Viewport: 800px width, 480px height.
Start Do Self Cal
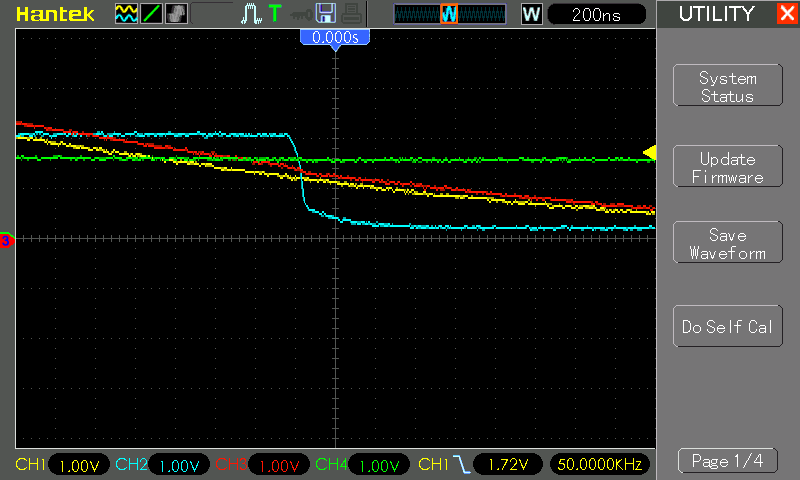(728, 326)
